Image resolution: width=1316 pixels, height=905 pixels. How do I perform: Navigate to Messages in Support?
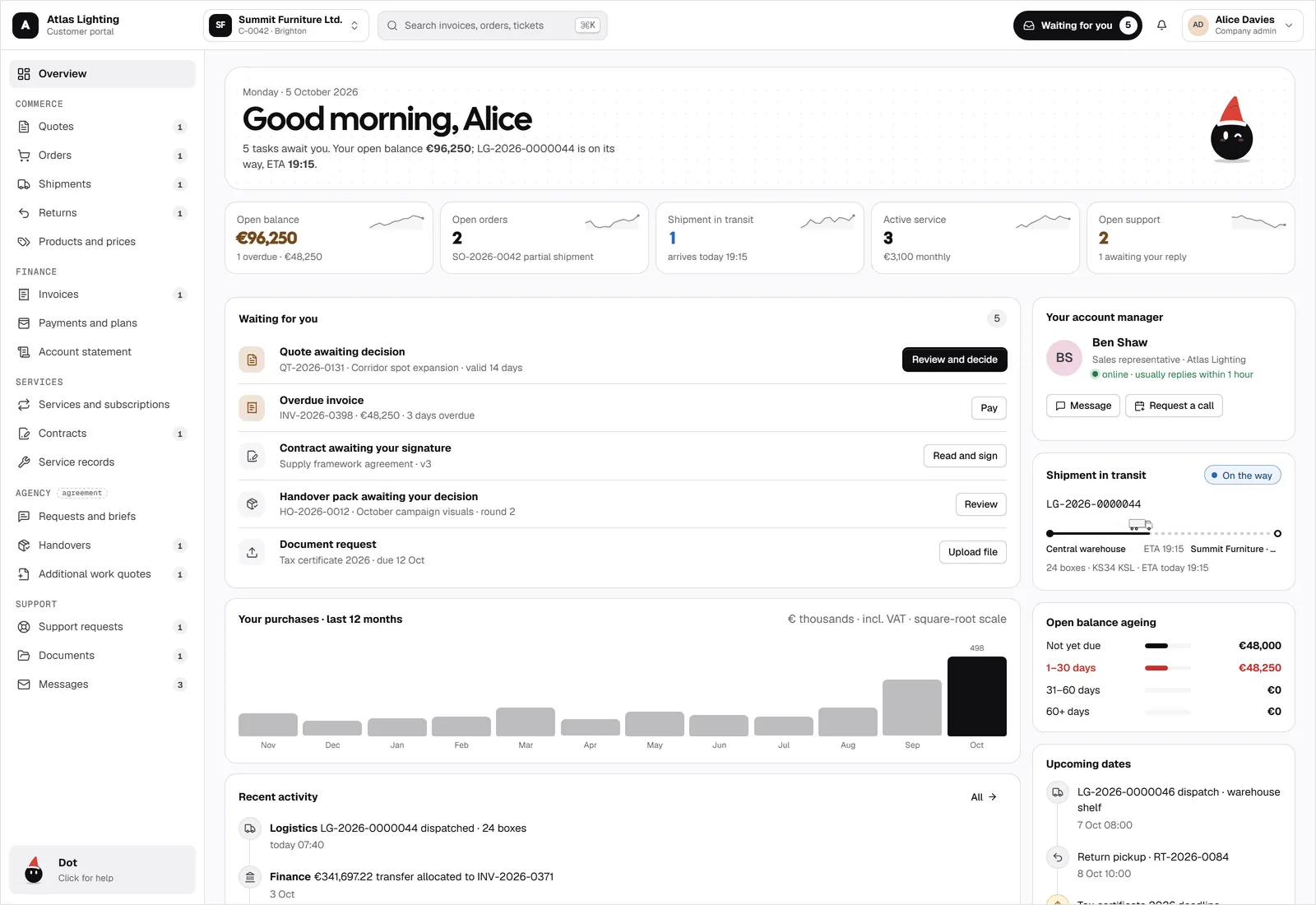click(103, 685)
